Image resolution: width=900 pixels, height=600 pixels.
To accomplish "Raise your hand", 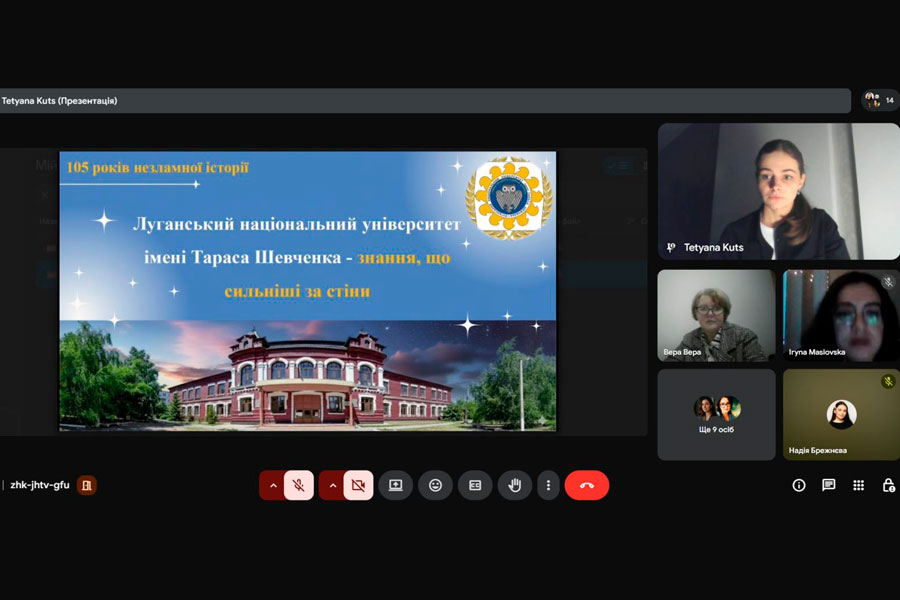I will point(515,485).
